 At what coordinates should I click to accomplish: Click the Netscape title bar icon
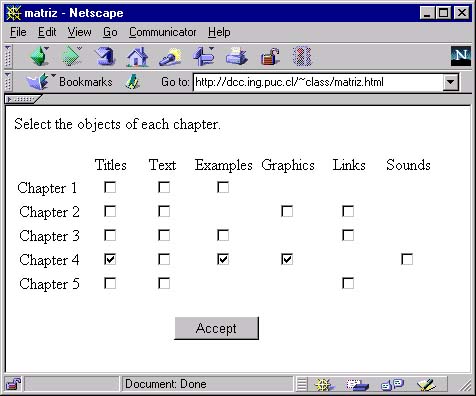pos(14,13)
